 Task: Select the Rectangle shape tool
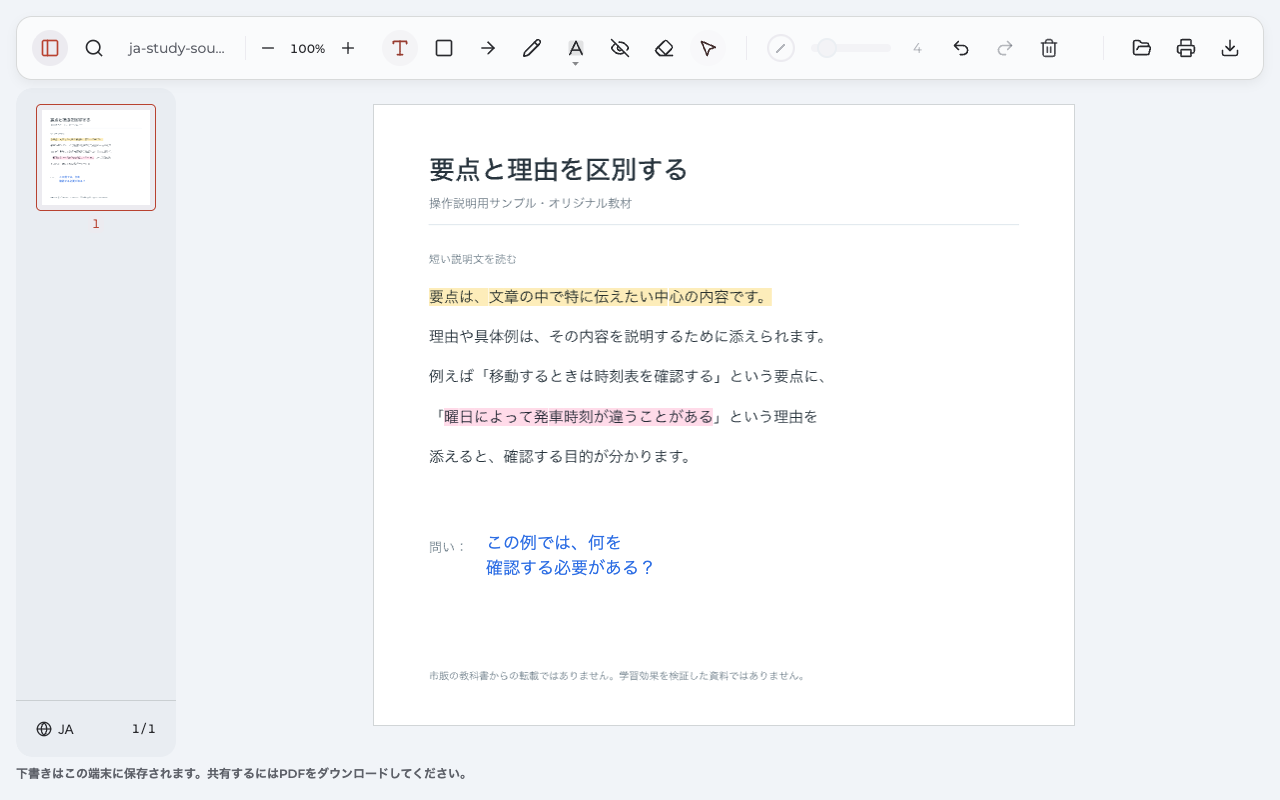(x=444, y=48)
